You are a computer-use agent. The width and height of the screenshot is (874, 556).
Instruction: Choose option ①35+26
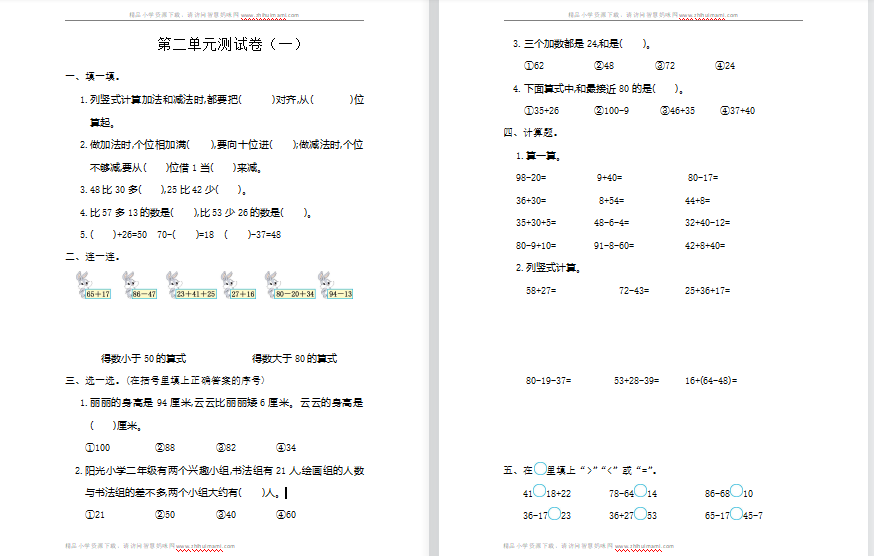pos(541,111)
